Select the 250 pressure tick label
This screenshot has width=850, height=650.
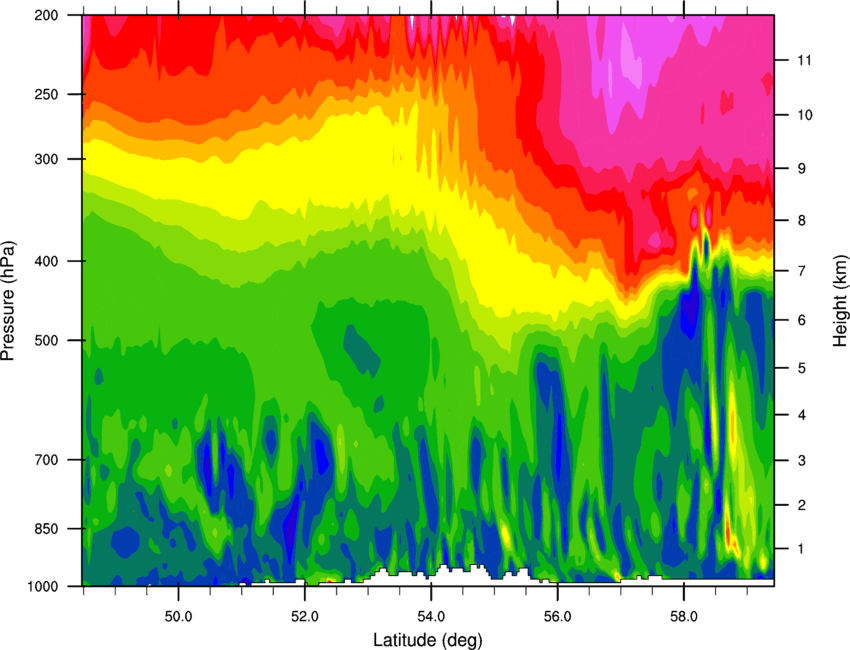click(47, 95)
